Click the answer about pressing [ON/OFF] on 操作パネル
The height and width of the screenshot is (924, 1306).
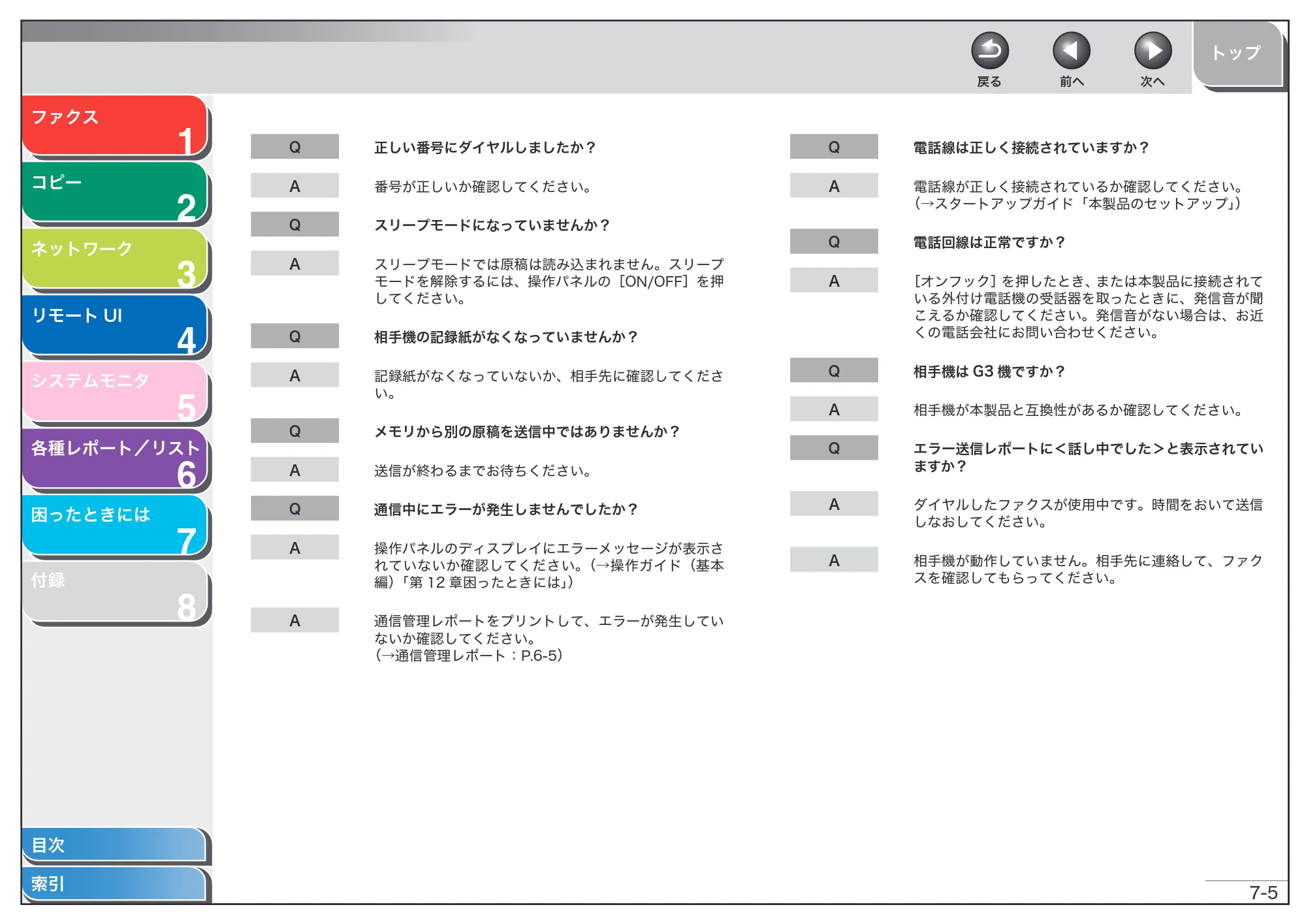click(x=549, y=281)
